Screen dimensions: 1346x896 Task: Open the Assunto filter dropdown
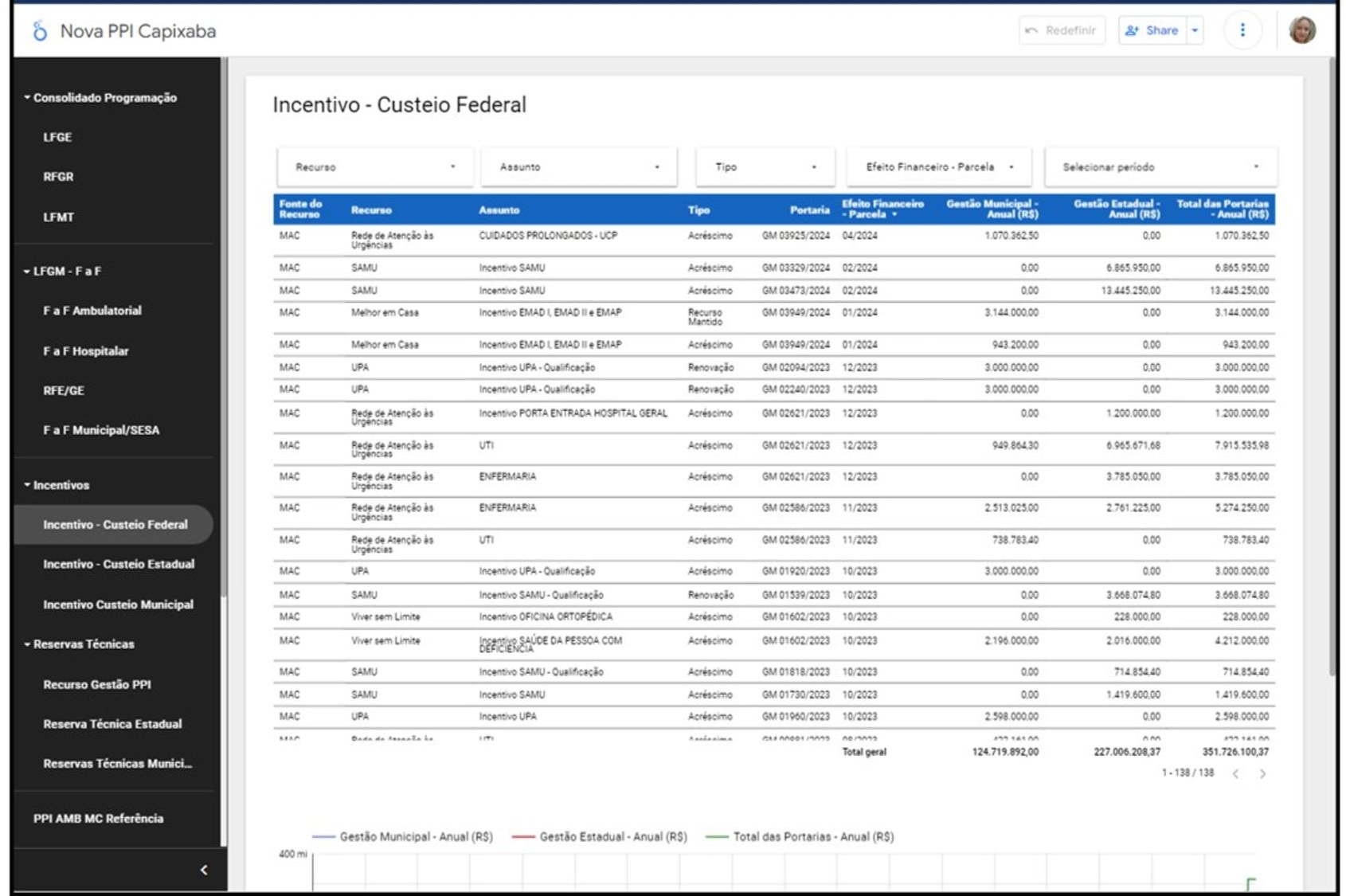tap(579, 167)
